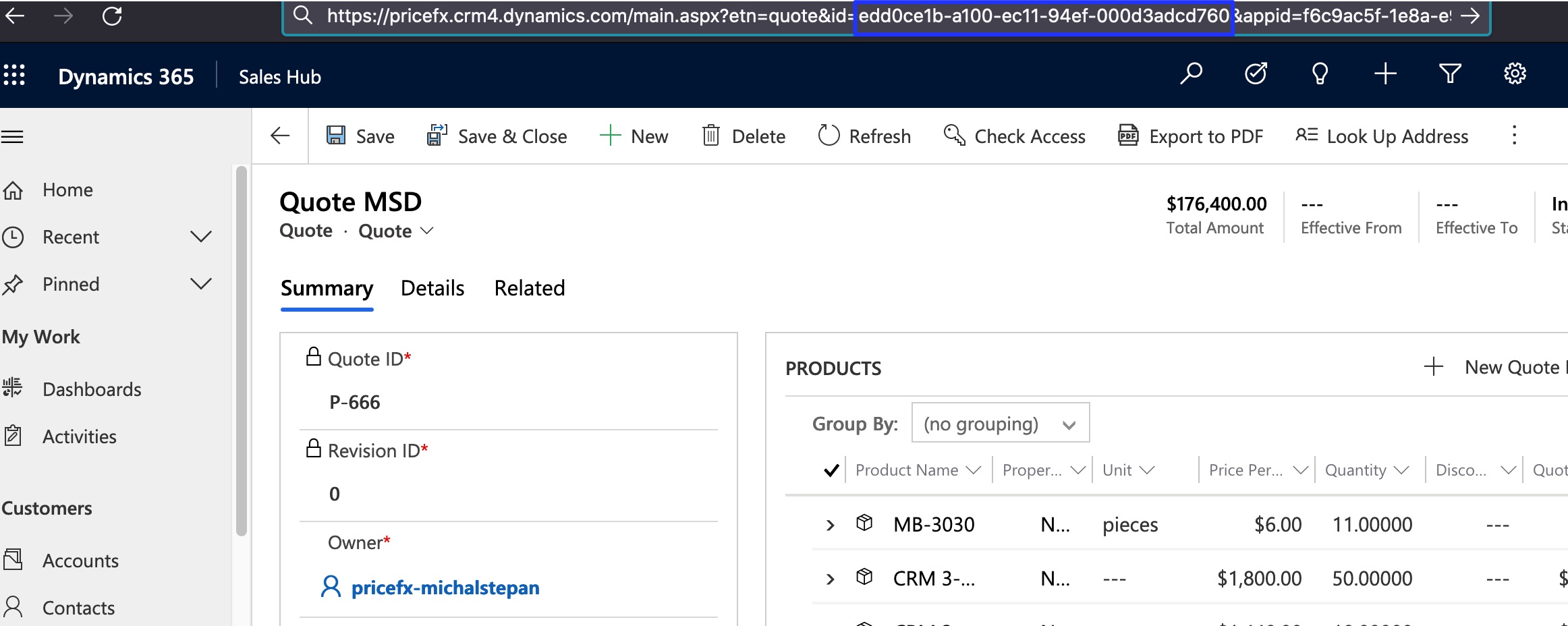Click the $6.00 price cell
The height and width of the screenshot is (626, 1568).
click(1278, 525)
